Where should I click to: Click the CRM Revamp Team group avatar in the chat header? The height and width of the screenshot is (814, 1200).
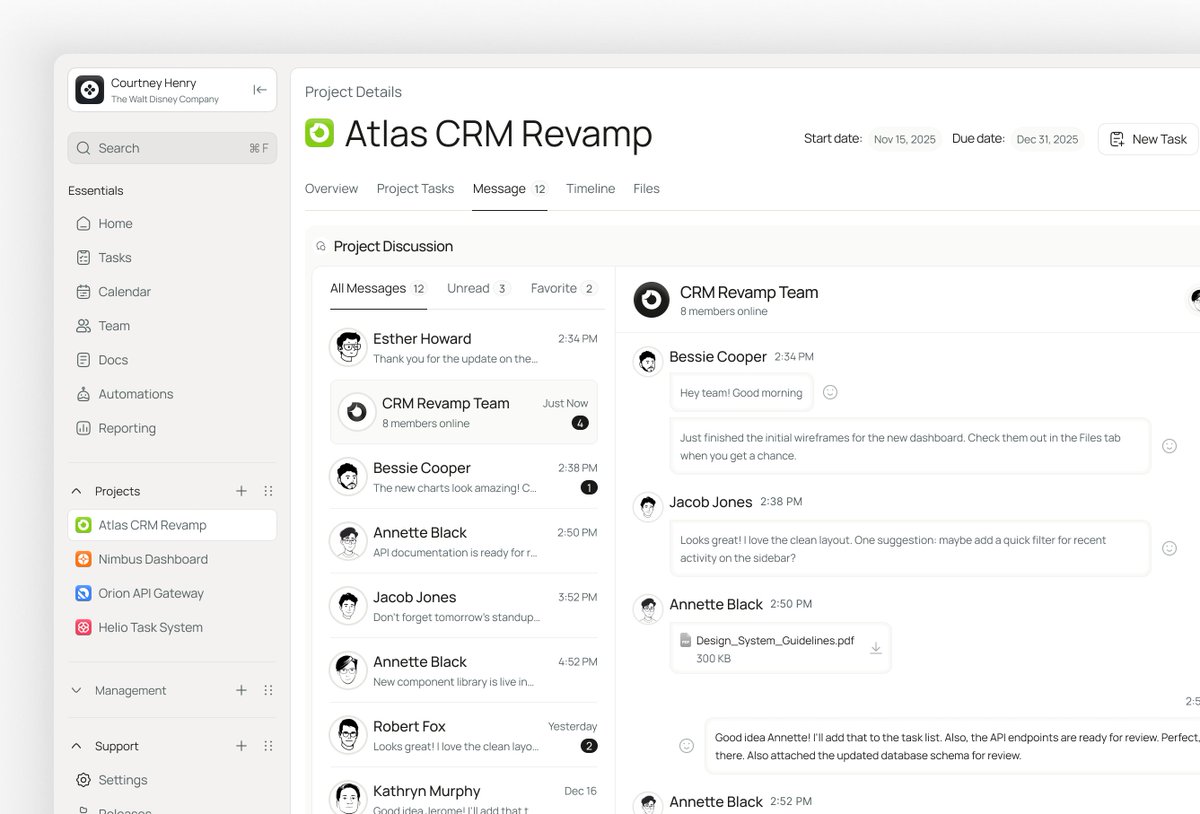652,300
